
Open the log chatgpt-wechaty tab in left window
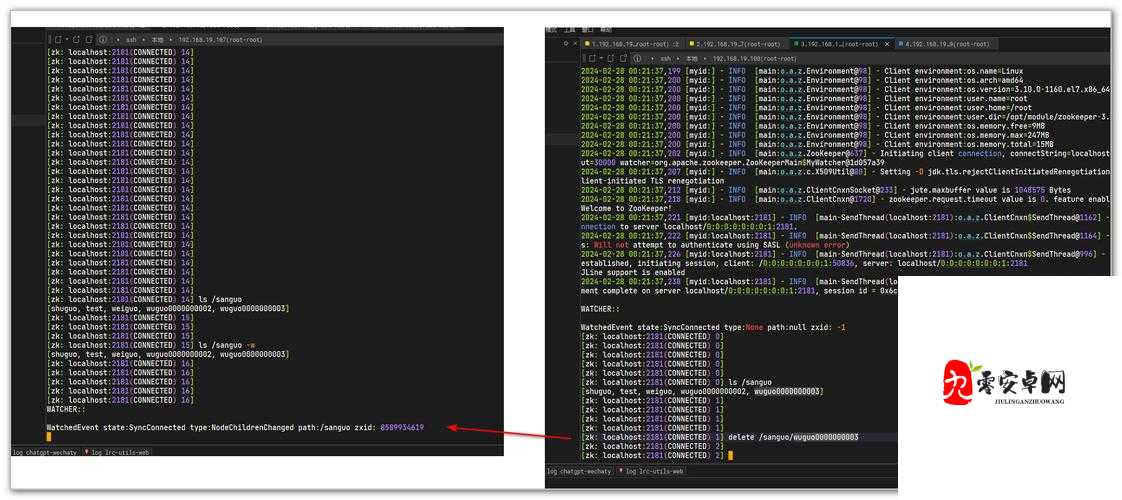point(45,452)
